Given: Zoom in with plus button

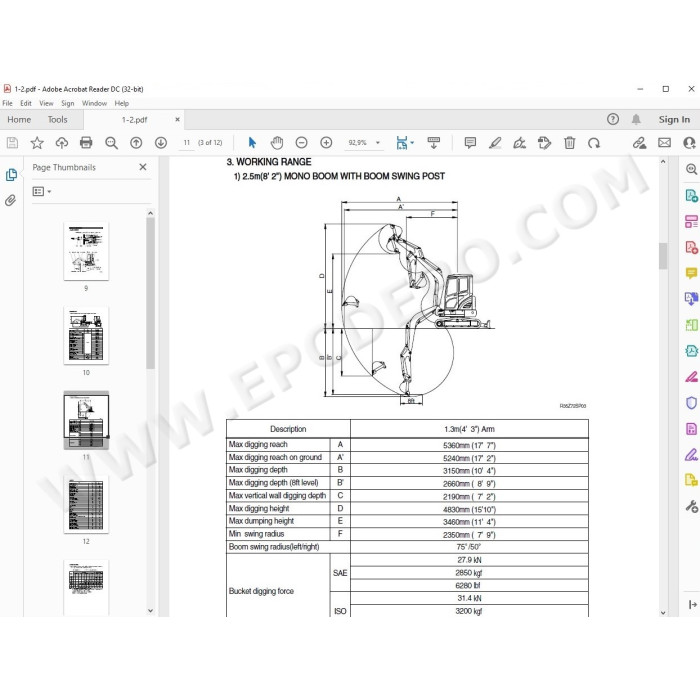Looking at the screenshot, I should [326, 143].
